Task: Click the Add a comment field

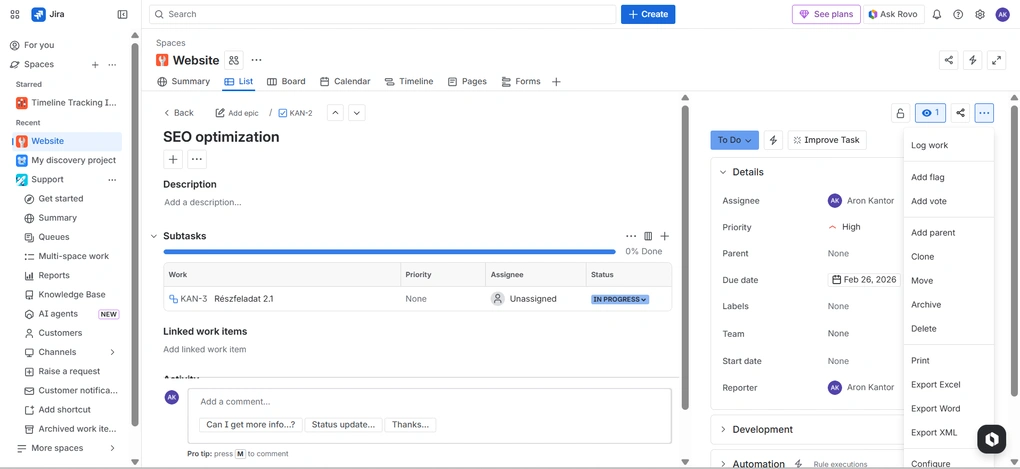Action: (x=429, y=402)
